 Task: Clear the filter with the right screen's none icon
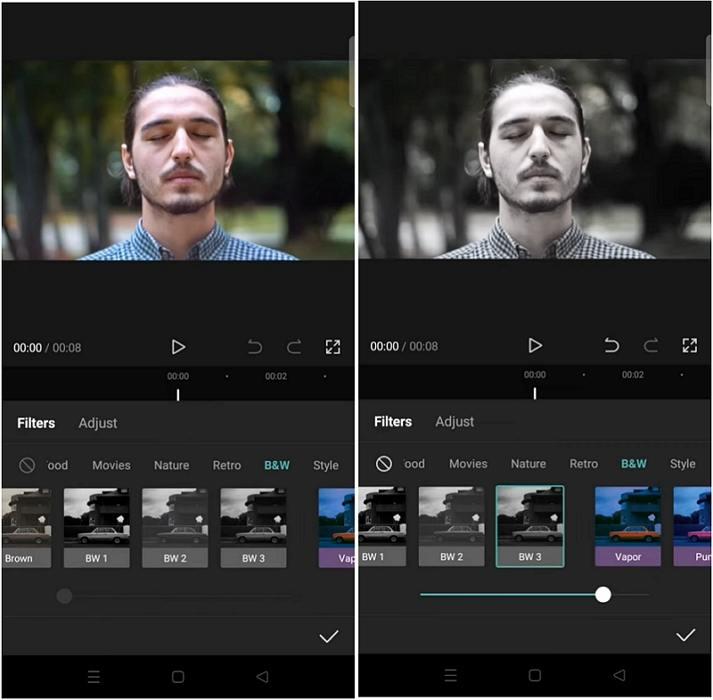click(x=384, y=464)
